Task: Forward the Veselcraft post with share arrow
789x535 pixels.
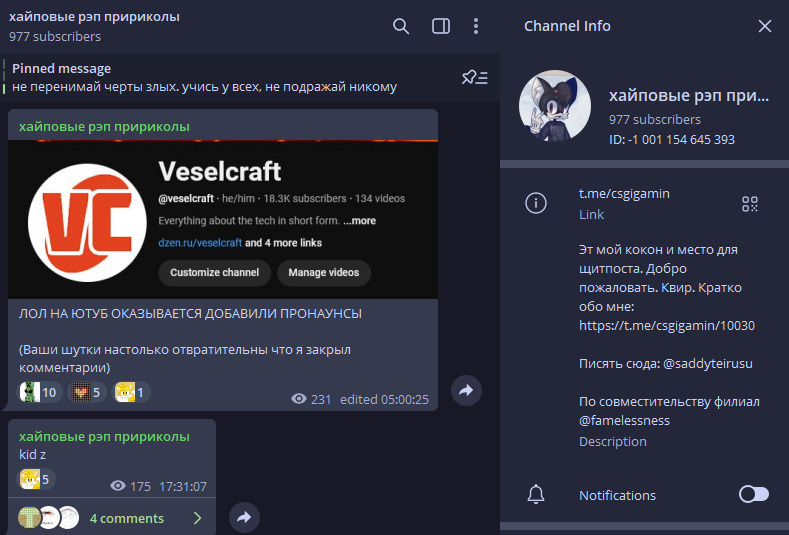Action: coord(466,391)
